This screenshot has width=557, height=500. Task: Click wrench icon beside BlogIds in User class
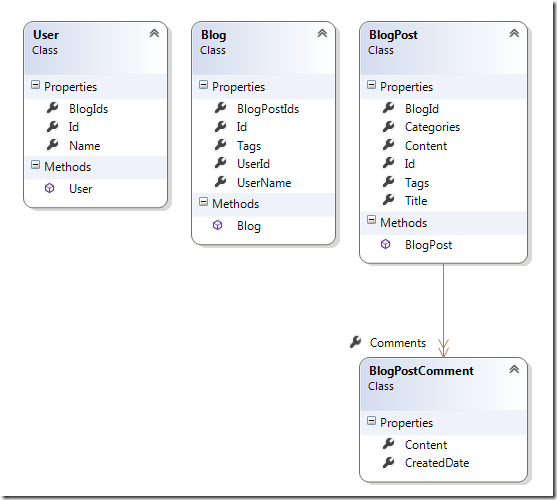[x=52, y=108]
